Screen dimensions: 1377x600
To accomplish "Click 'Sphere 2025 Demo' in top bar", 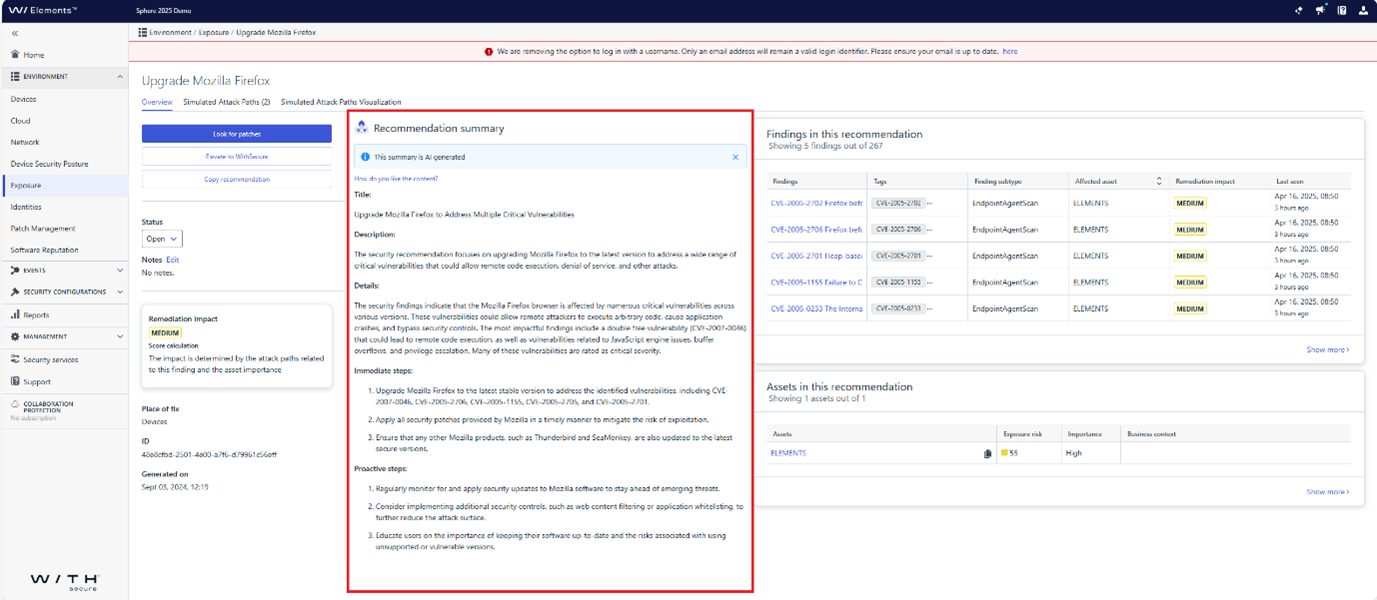I will (x=163, y=10).
